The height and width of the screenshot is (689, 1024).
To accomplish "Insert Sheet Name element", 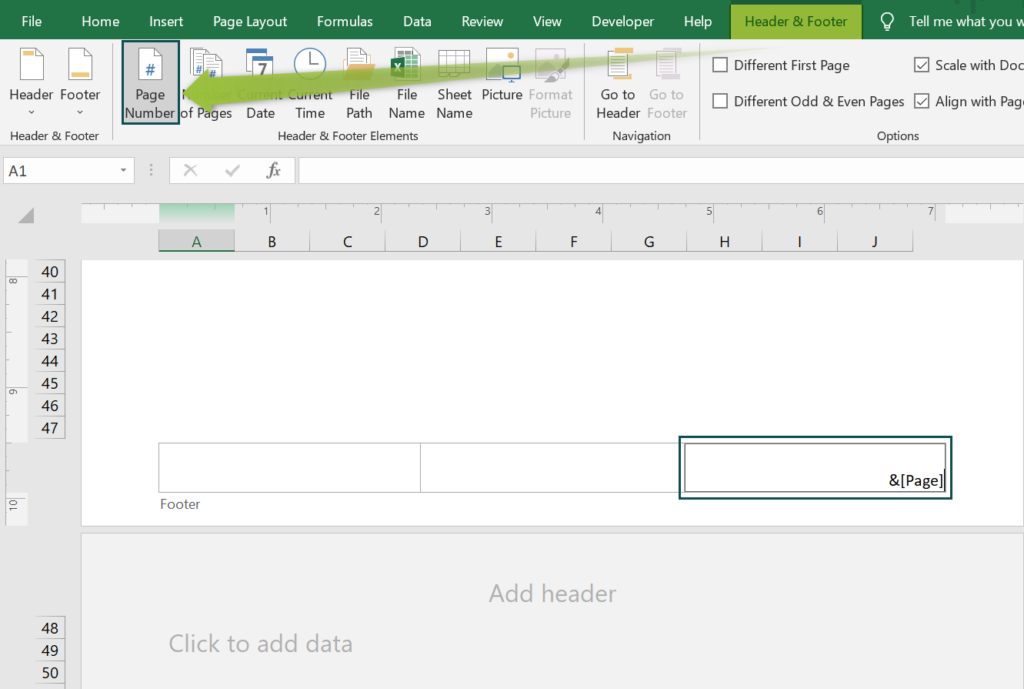I will [454, 83].
